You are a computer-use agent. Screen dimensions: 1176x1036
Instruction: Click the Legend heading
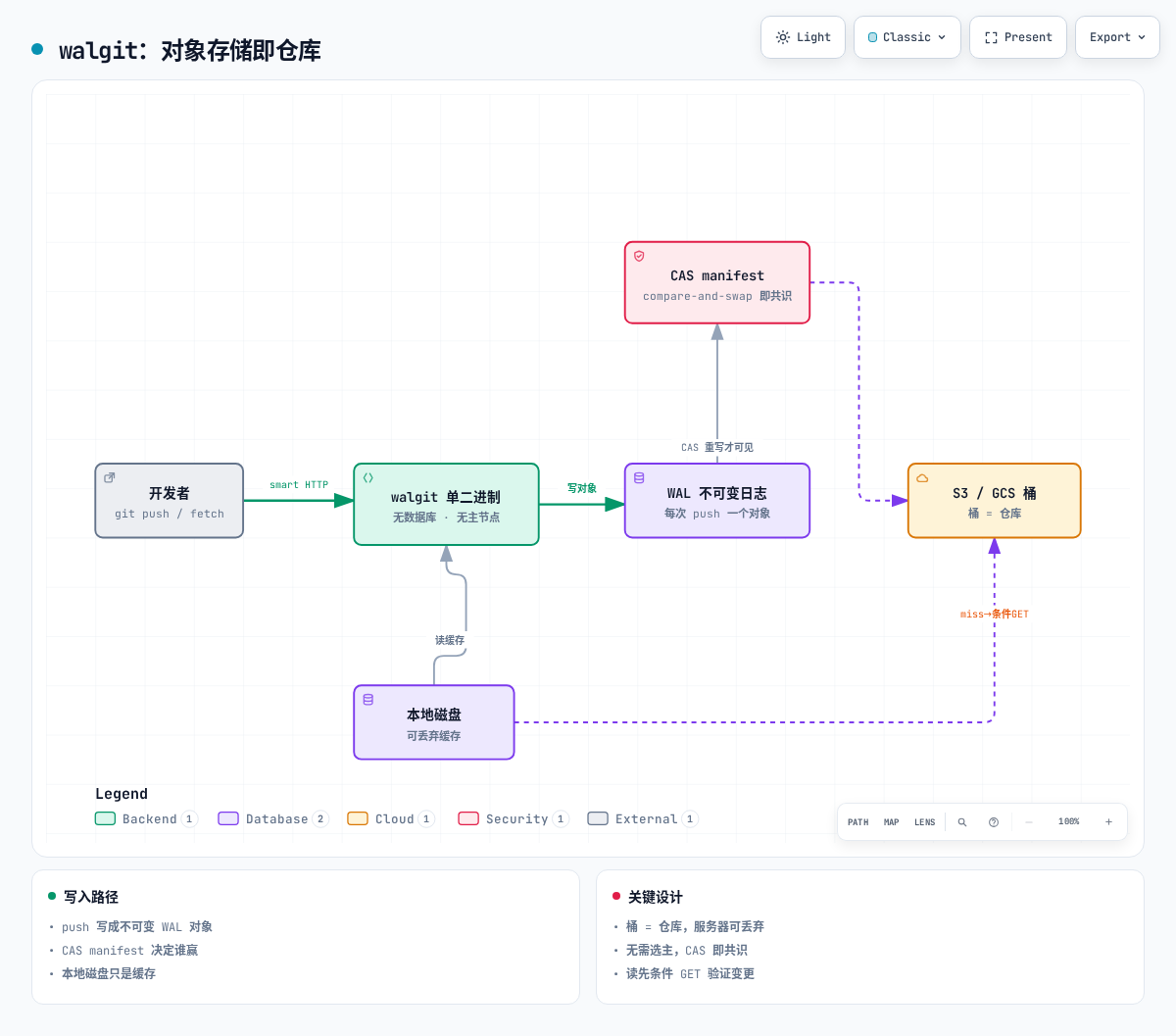(122, 794)
